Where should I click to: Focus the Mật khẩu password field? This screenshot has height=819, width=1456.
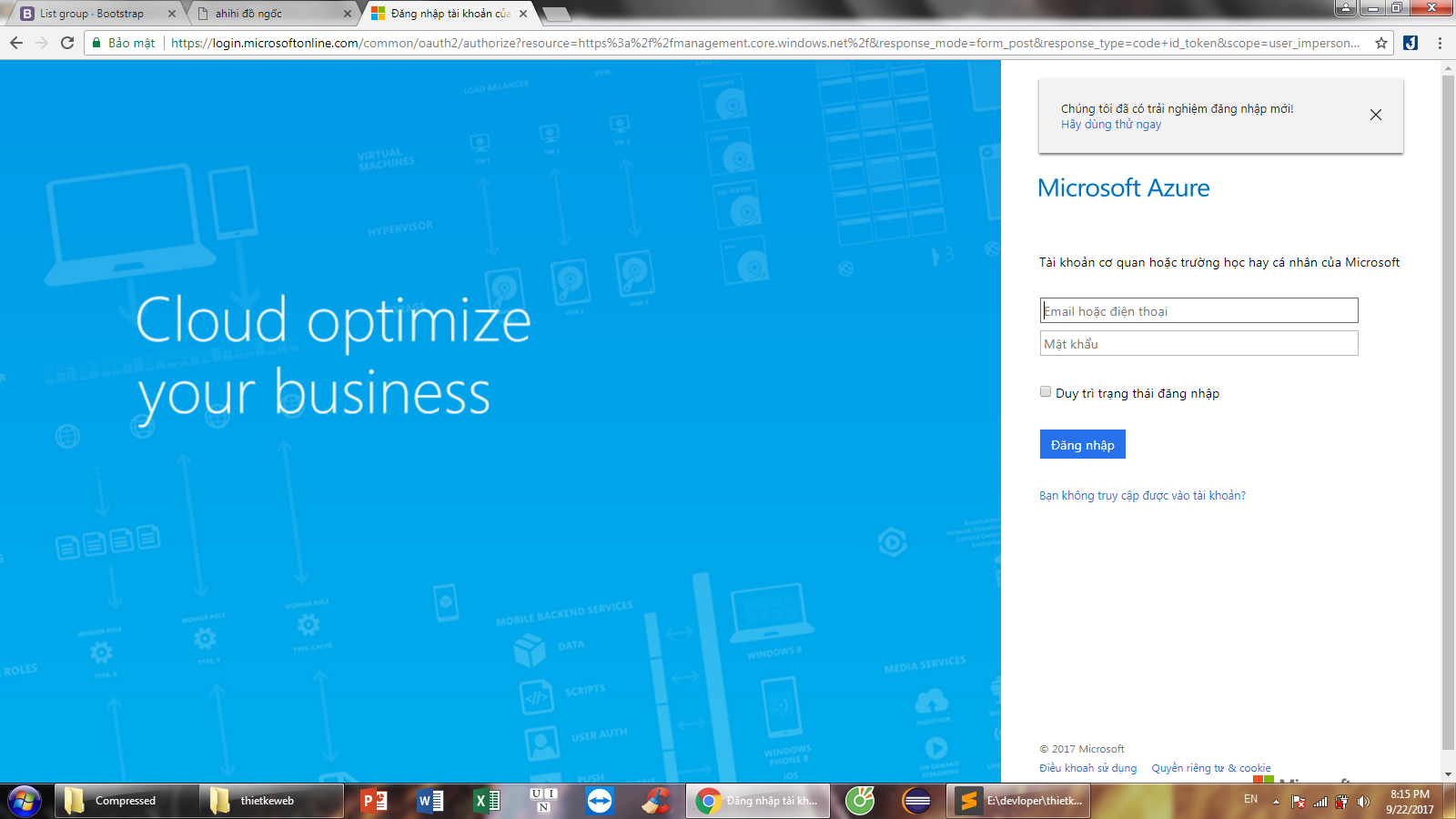click(1198, 343)
